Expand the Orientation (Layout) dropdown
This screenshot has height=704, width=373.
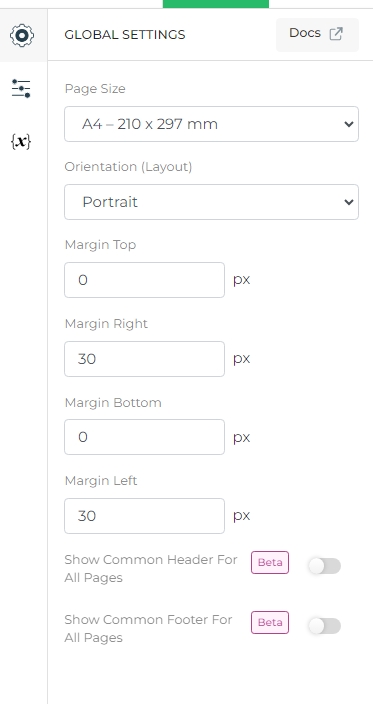pos(211,202)
